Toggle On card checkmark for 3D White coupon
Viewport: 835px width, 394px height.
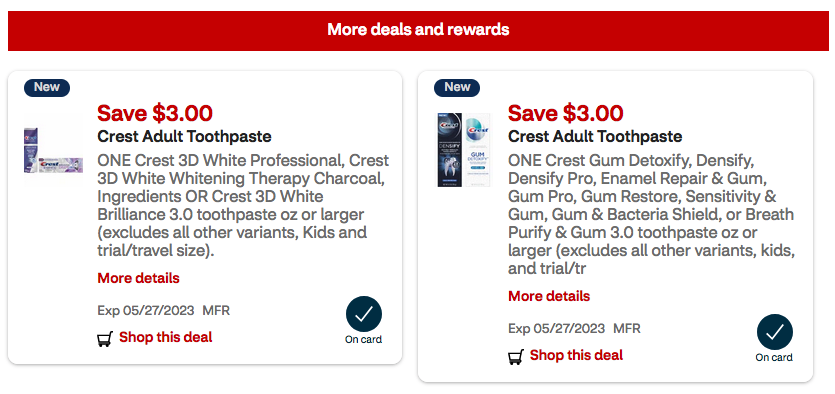click(364, 314)
